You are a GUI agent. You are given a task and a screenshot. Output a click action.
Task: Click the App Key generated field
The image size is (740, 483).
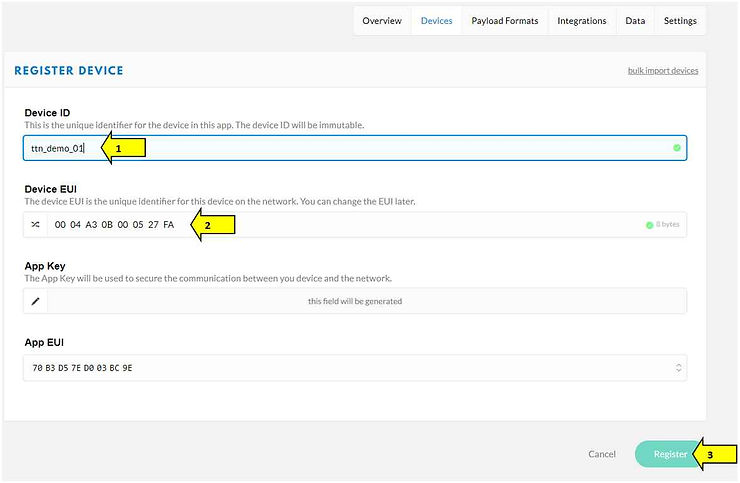click(x=355, y=301)
